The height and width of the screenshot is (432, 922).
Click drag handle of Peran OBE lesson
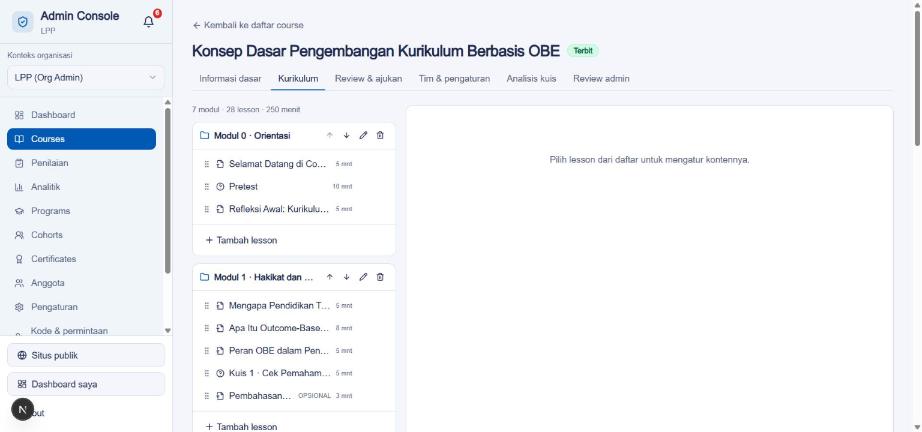pyautogui.click(x=206, y=351)
